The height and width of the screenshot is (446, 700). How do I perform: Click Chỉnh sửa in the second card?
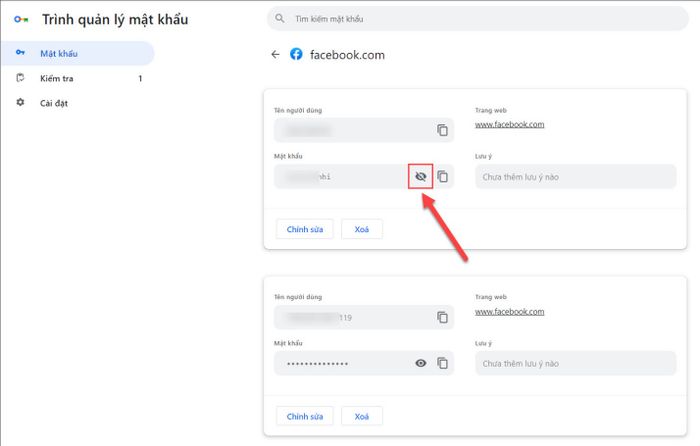click(304, 417)
